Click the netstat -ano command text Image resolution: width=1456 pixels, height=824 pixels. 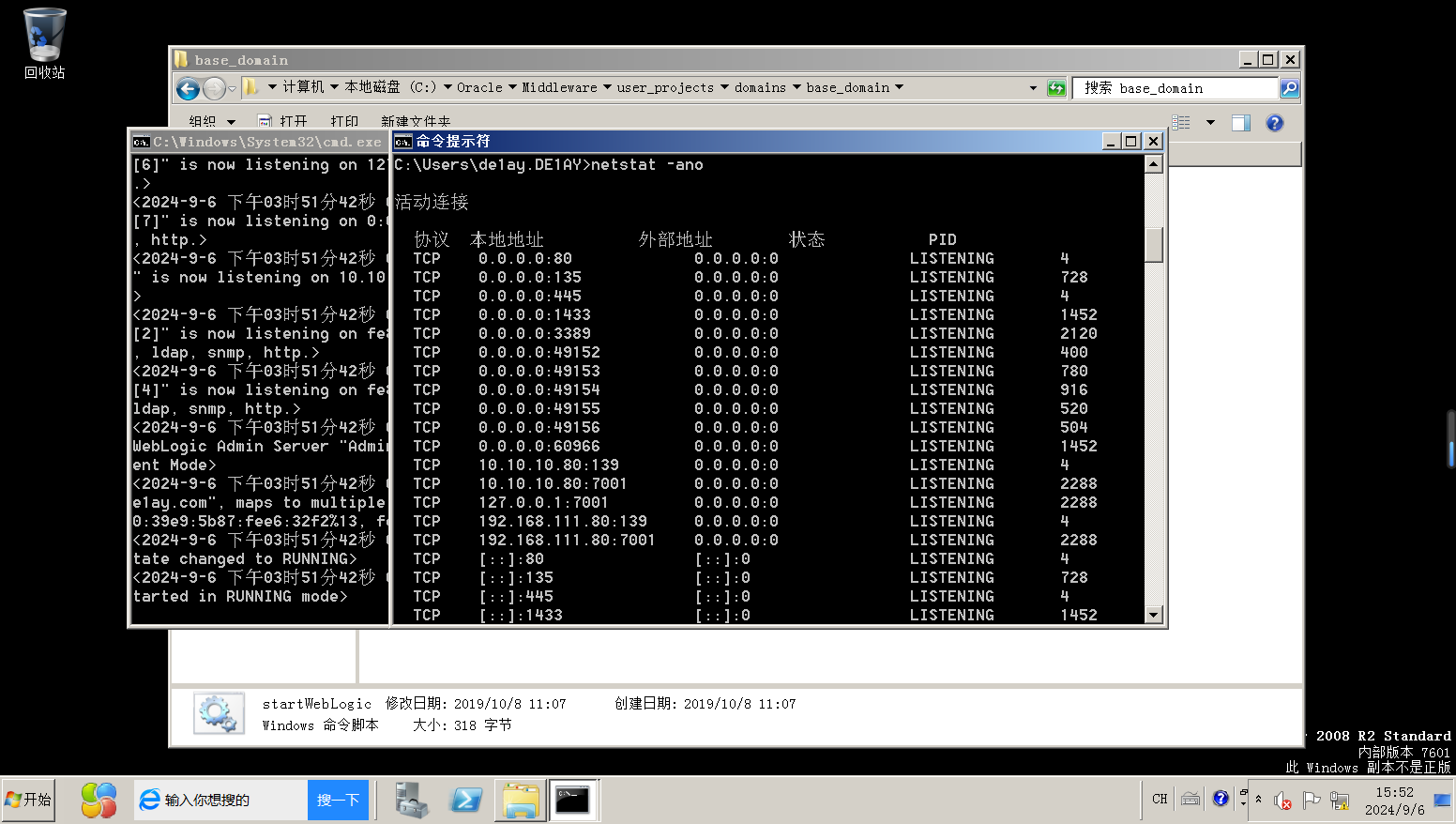[x=646, y=164]
